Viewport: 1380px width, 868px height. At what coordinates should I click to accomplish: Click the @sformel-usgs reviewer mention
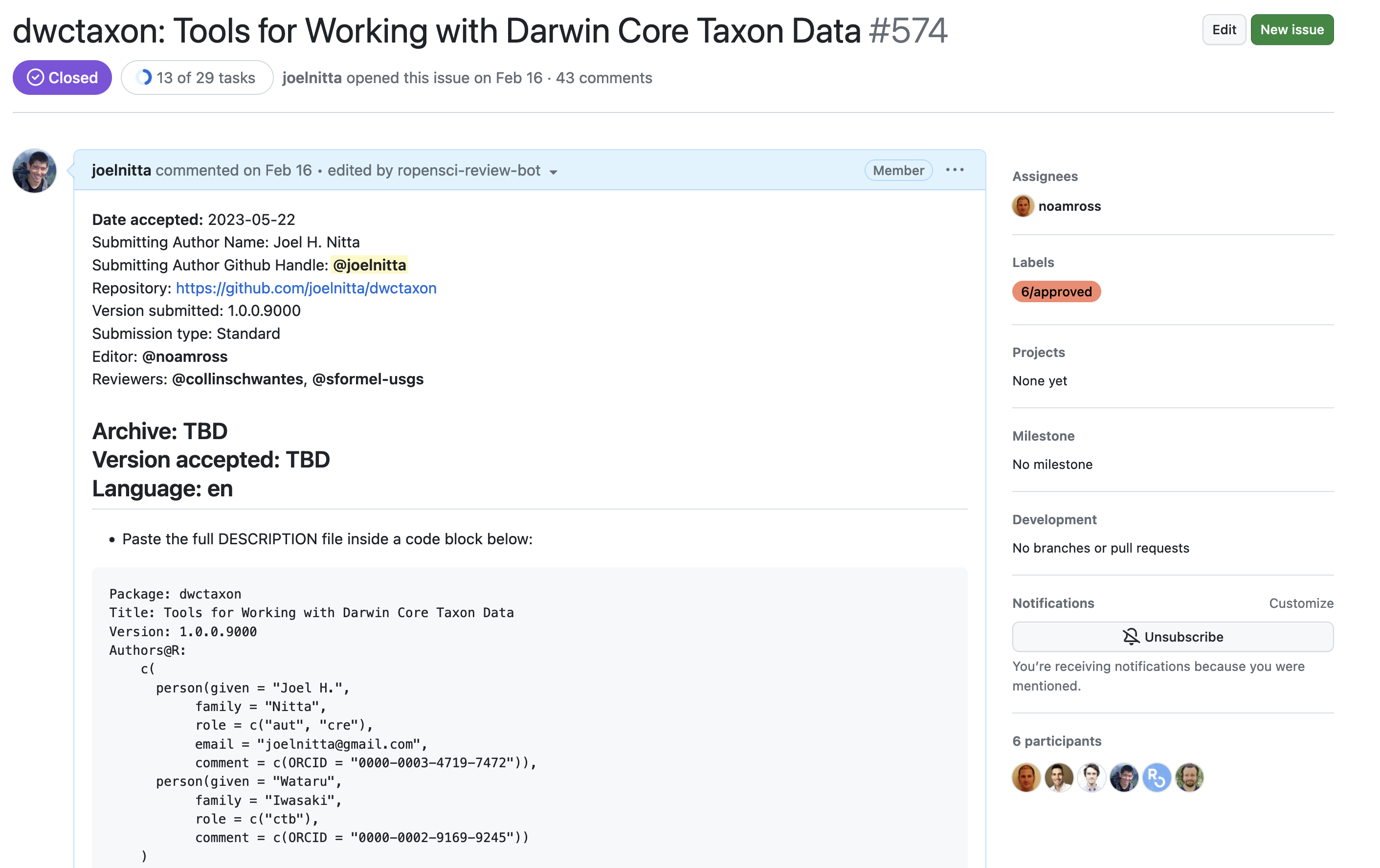[x=367, y=379]
